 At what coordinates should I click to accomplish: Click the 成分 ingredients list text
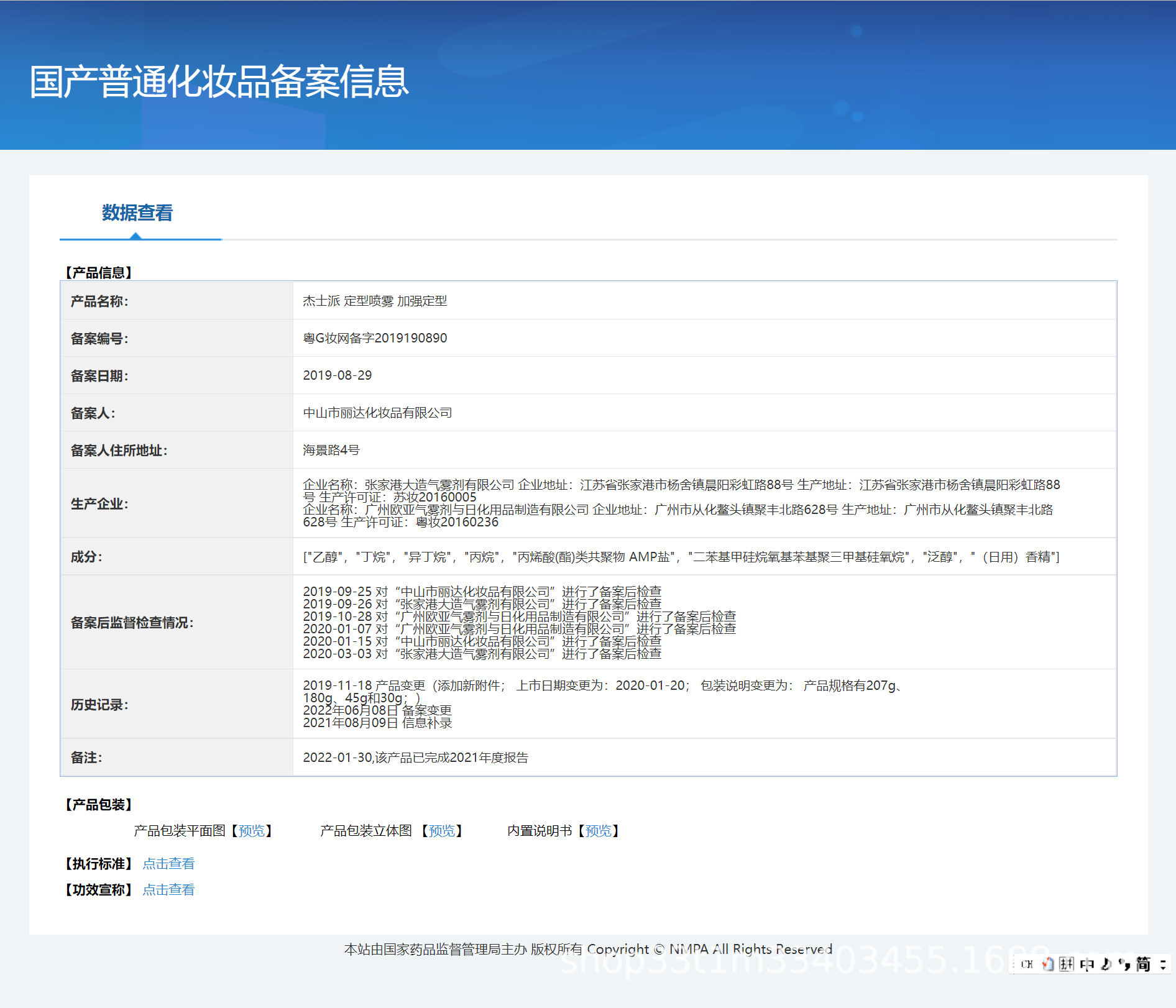(681, 557)
